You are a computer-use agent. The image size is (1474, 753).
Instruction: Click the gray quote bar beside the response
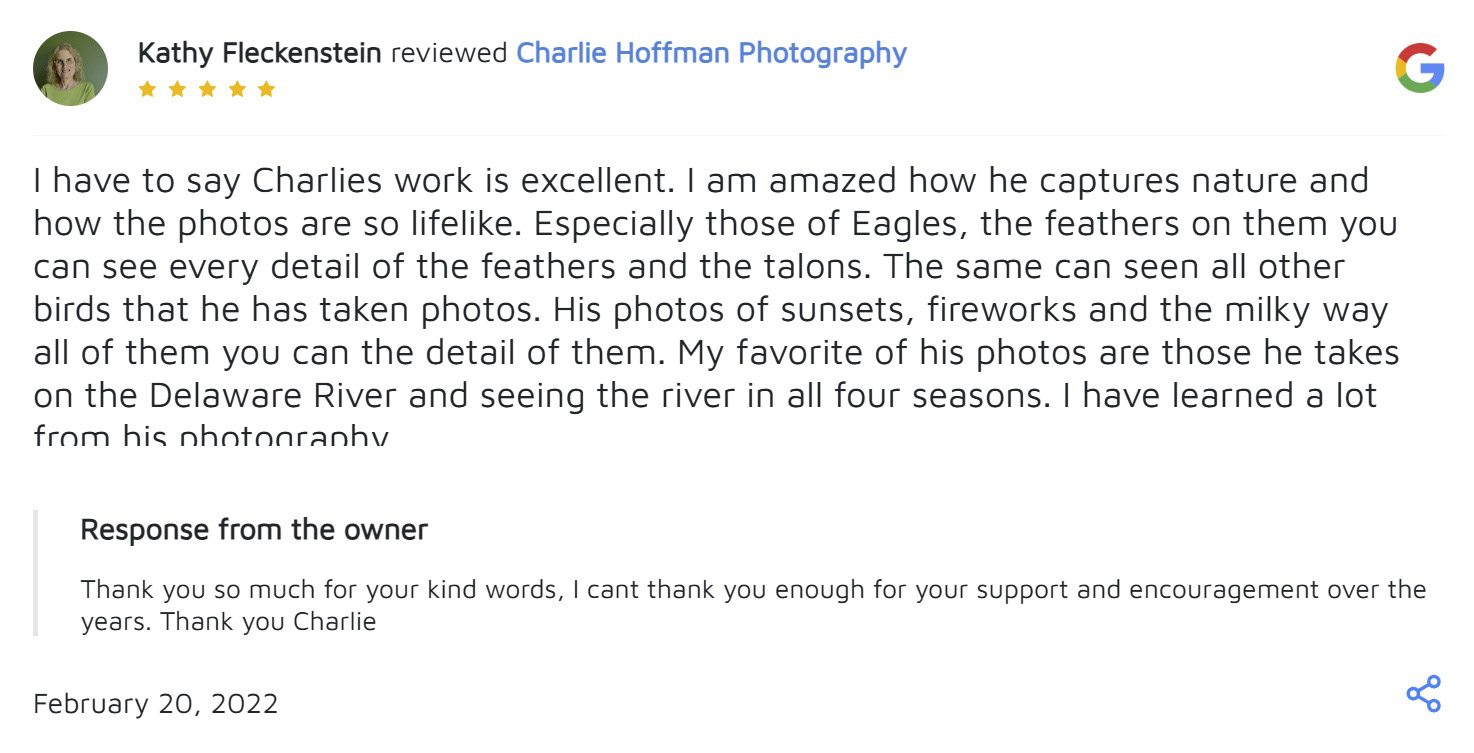(36, 572)
